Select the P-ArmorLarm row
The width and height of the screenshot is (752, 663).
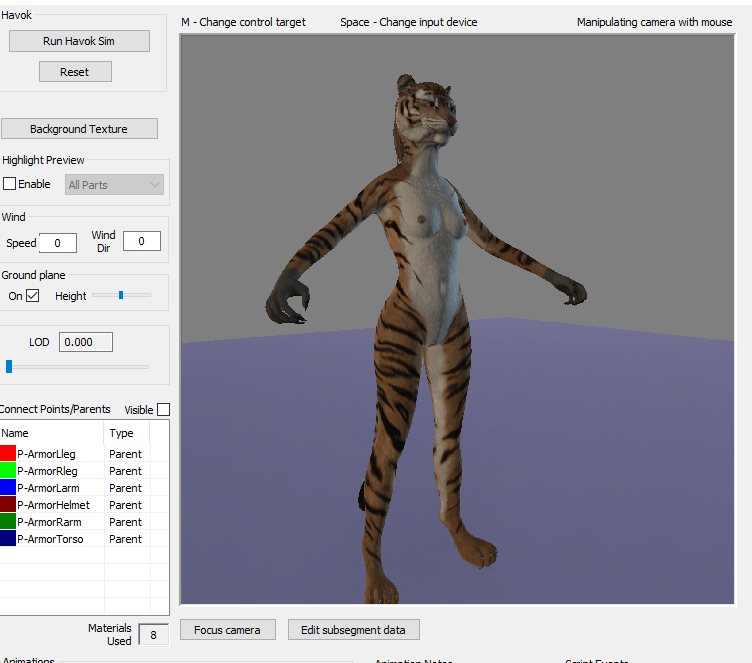coord(84,488)
